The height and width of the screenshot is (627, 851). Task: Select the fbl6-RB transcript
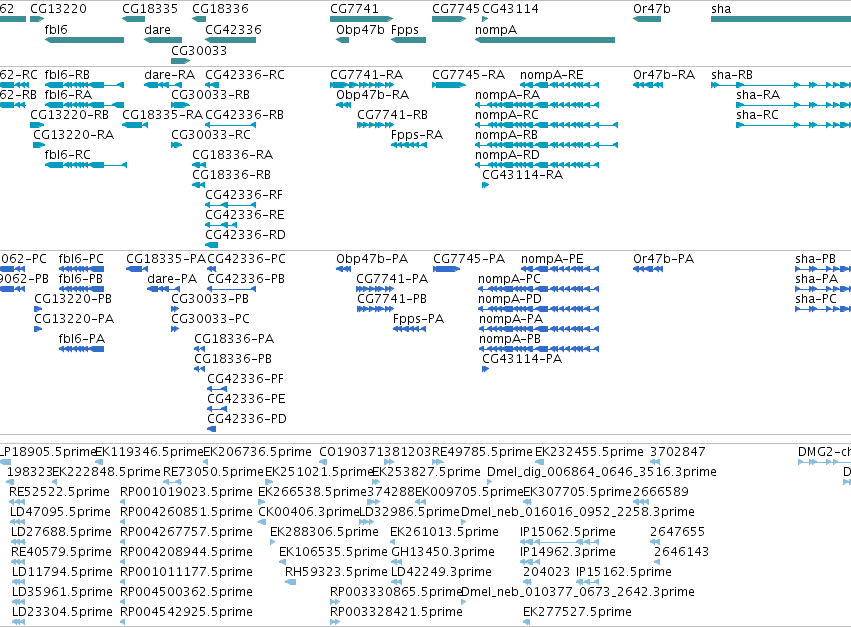coord(67,74)
